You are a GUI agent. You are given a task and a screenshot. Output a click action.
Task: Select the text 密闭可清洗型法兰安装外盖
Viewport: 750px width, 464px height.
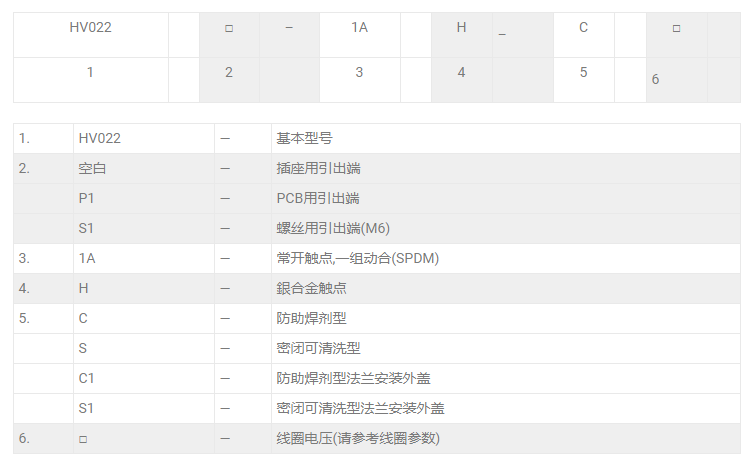click(x=360, y=408)
